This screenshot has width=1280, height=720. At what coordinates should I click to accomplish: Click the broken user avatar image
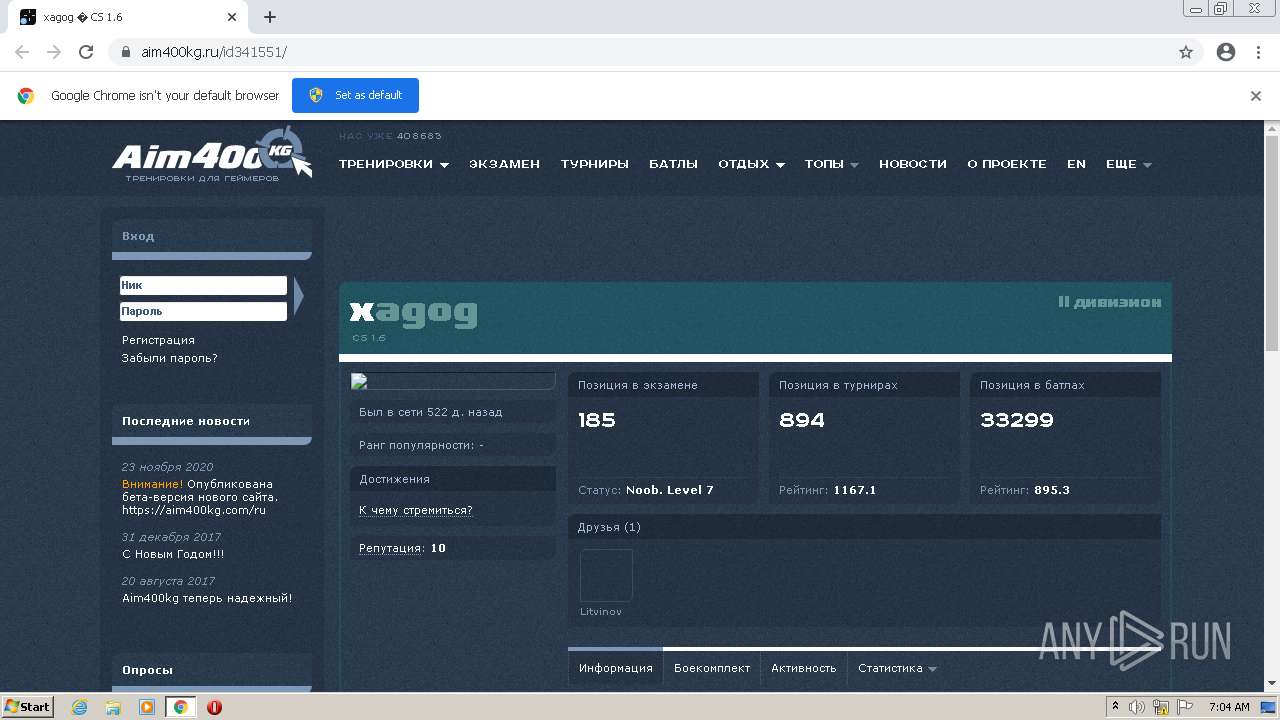click(453, 381)
